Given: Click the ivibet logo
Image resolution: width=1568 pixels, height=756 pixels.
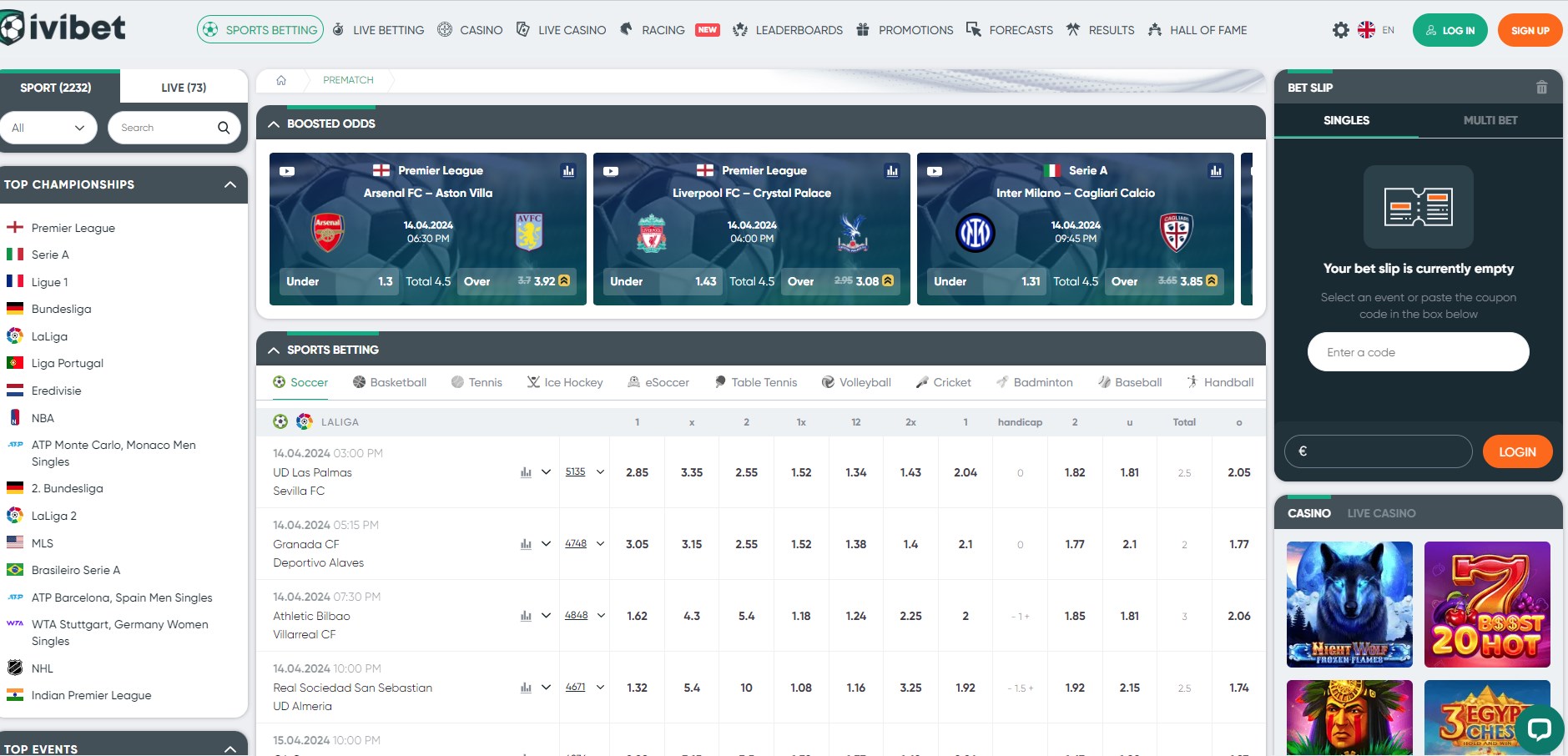Looking at the screenshot, I should coord(63,28).
